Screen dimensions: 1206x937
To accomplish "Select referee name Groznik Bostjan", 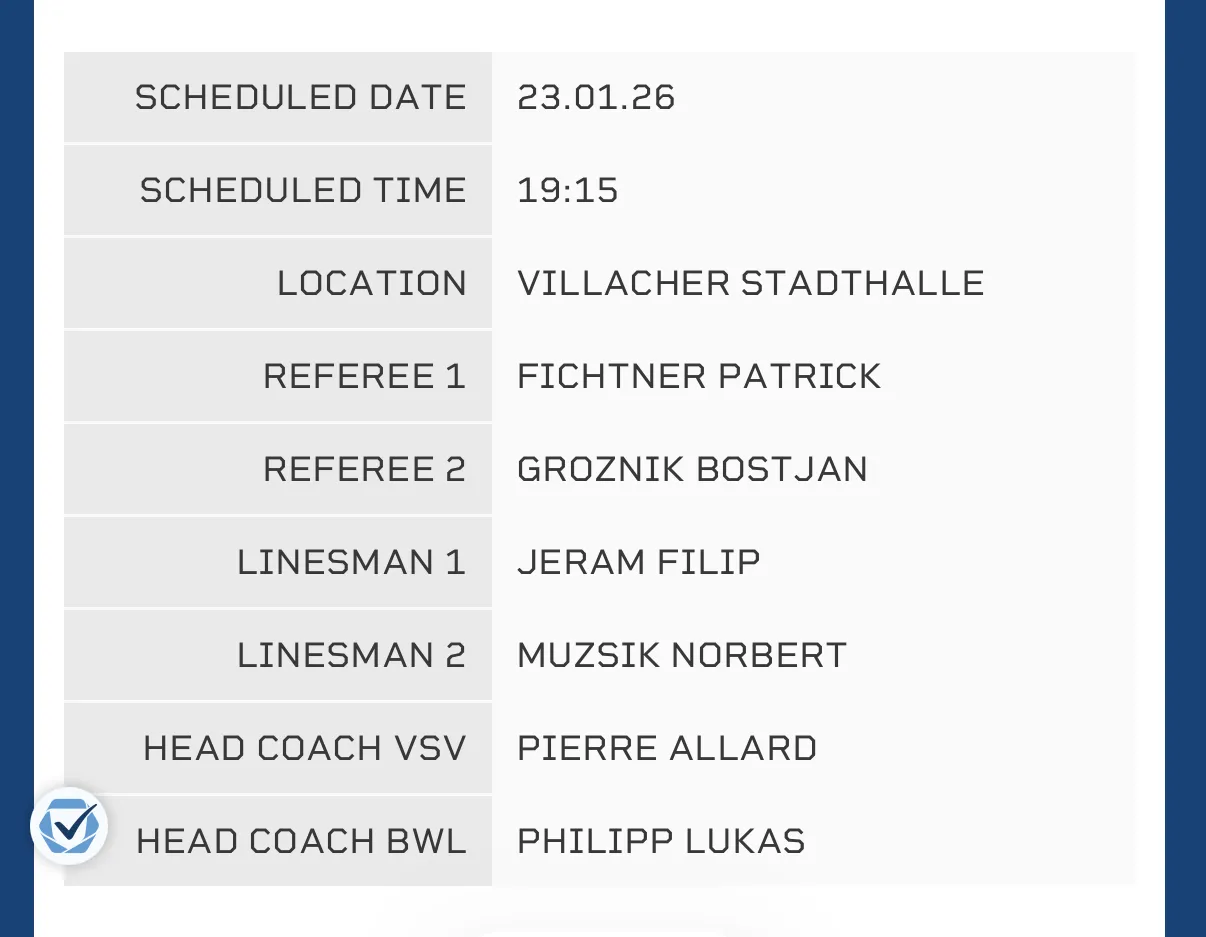I will pos(692,470).
